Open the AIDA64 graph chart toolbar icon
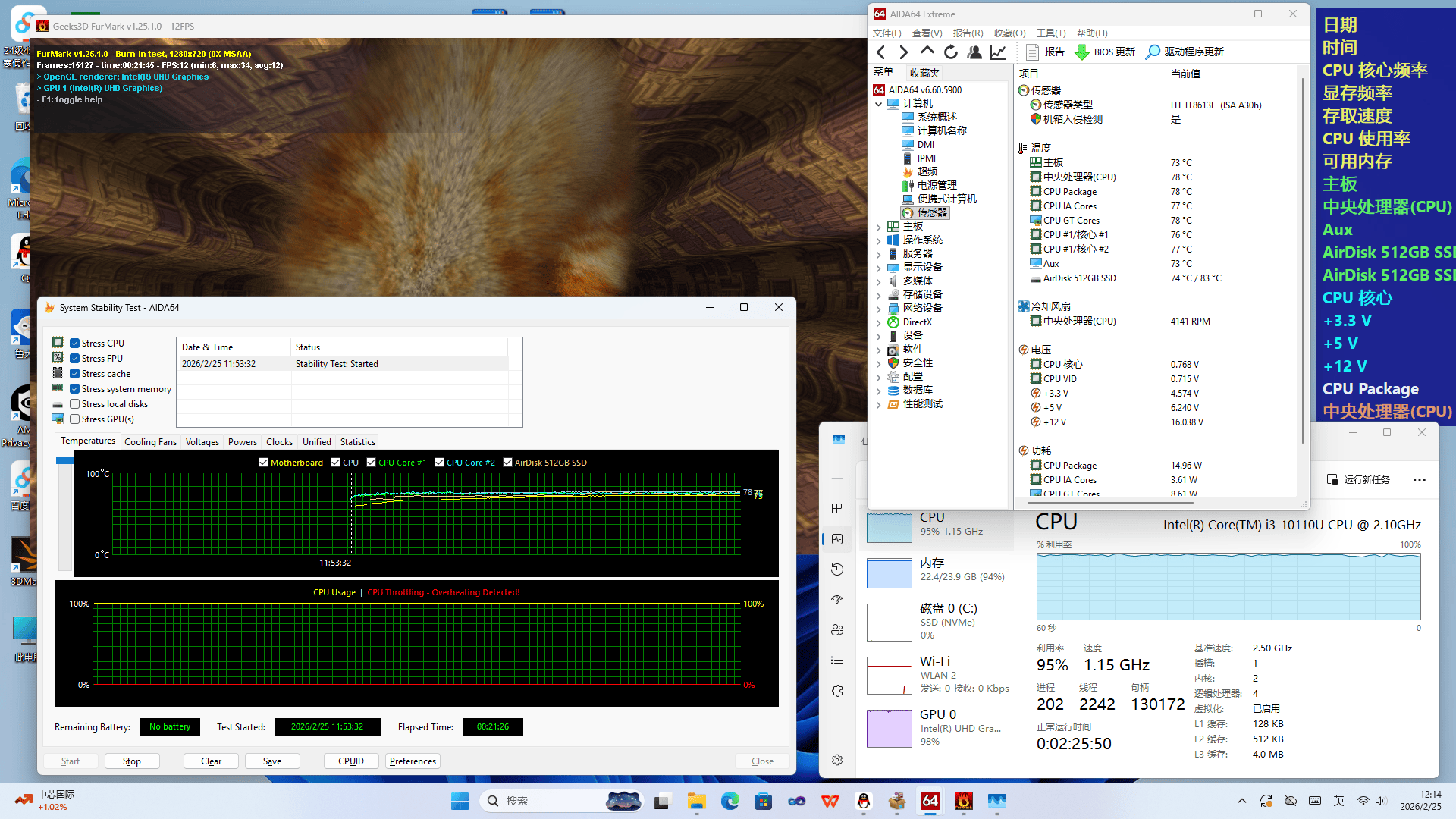The height and width of the screenshot is (819, 1456). click(998, 52)
